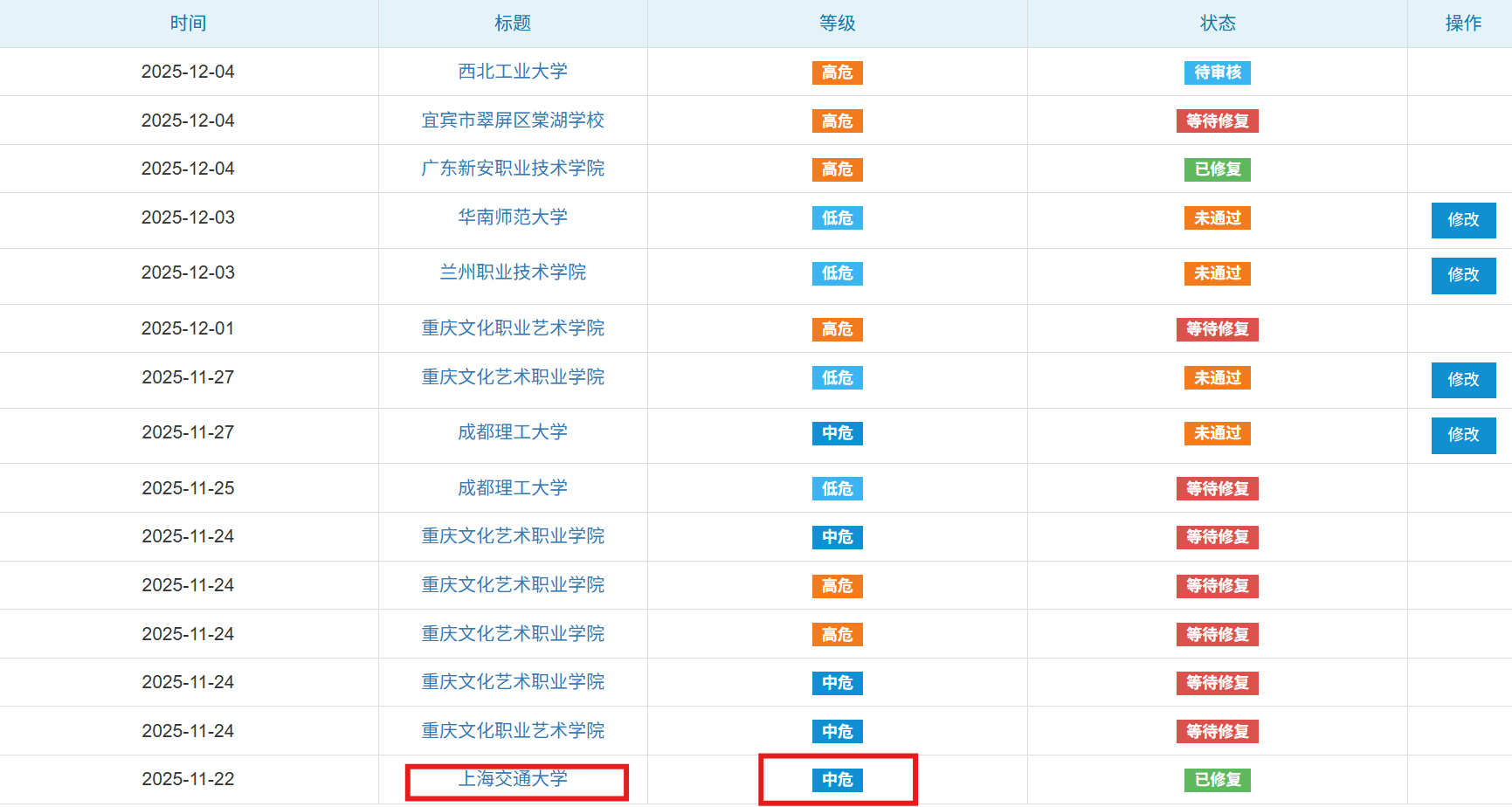1512x807 pixels.
Task: Select the 兰州职业技术学院 link
Action: click(x=513, y=272)
